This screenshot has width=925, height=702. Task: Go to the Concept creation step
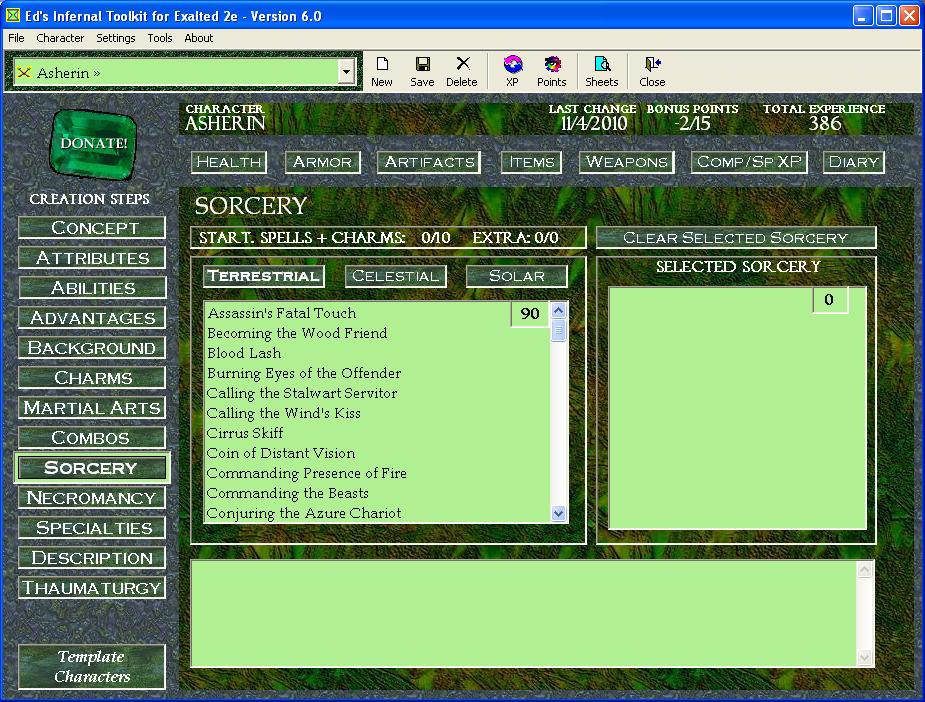point(92,228)
